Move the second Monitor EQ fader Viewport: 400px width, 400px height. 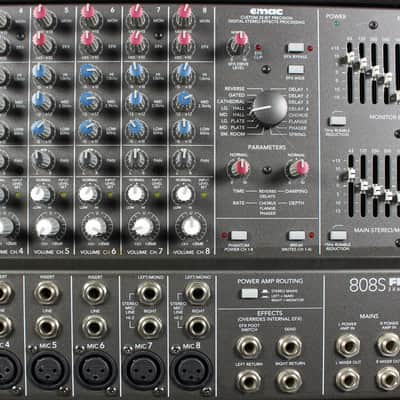coord(363,64)
